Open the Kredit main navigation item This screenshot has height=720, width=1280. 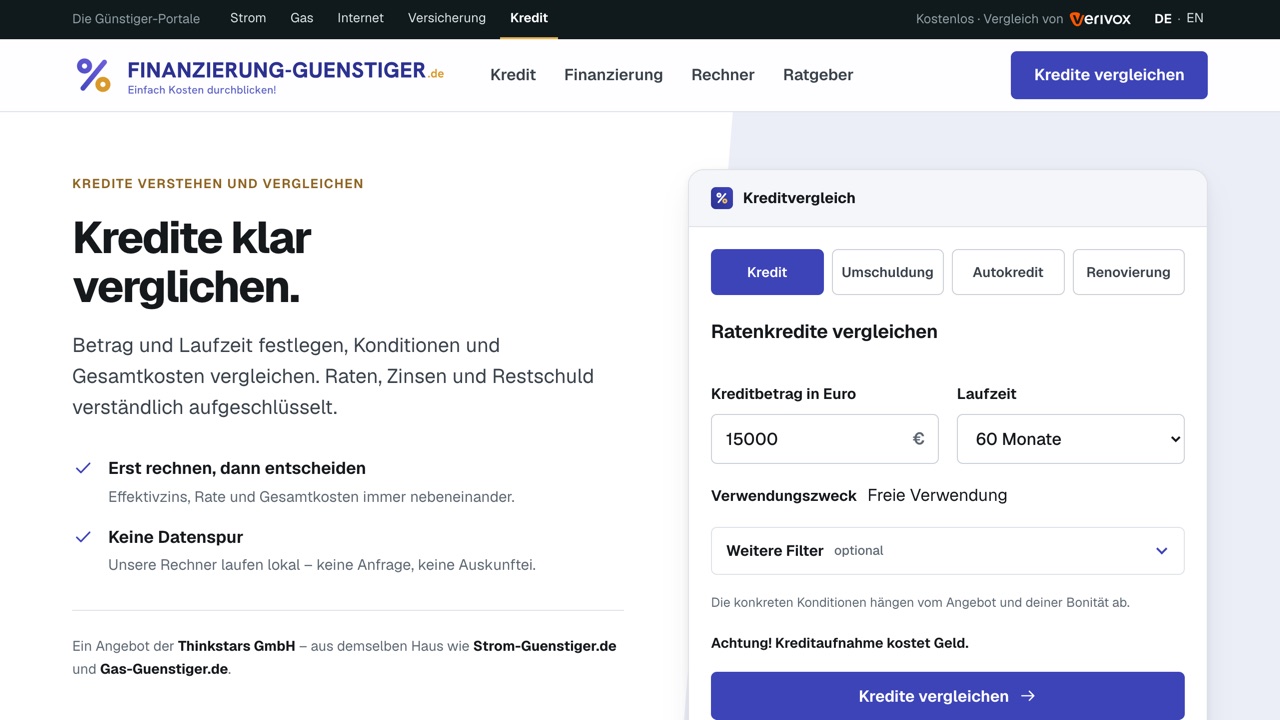coord(513,75)
